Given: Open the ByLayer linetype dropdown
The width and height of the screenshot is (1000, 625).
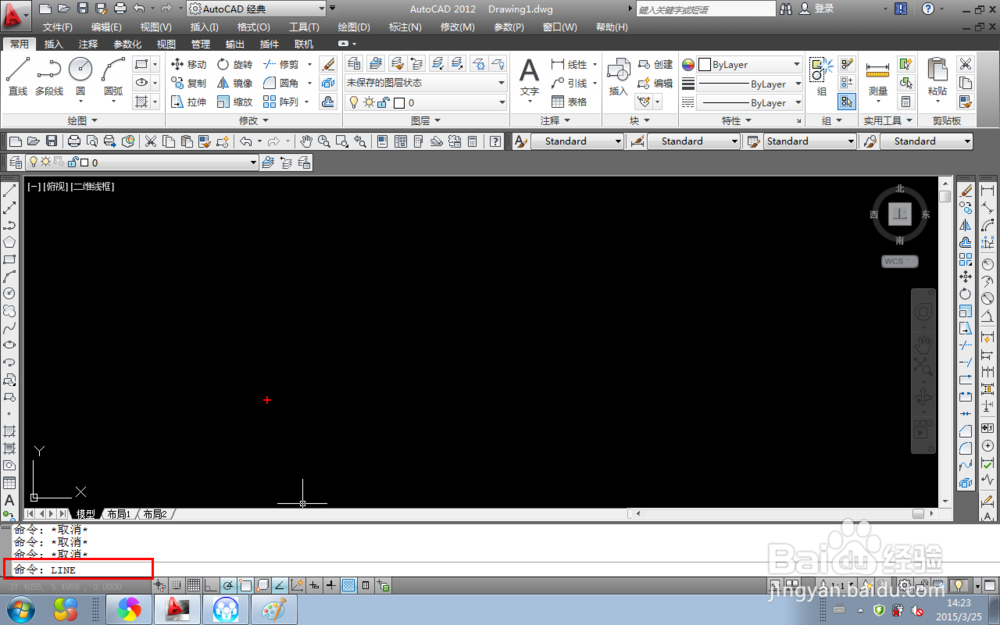Looking at the screenshot, I should click(749, 103).
